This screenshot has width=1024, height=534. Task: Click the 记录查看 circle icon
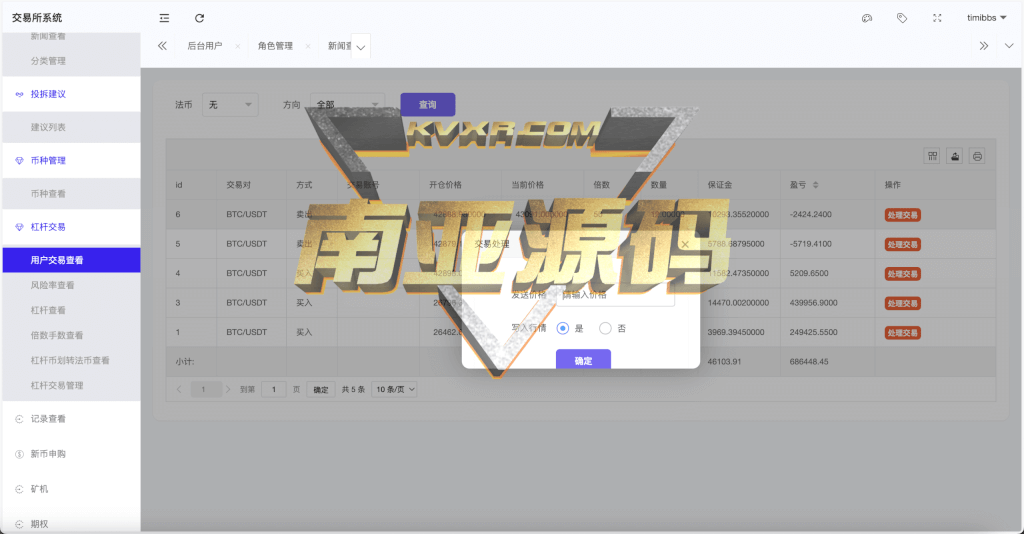pos(19,419)
